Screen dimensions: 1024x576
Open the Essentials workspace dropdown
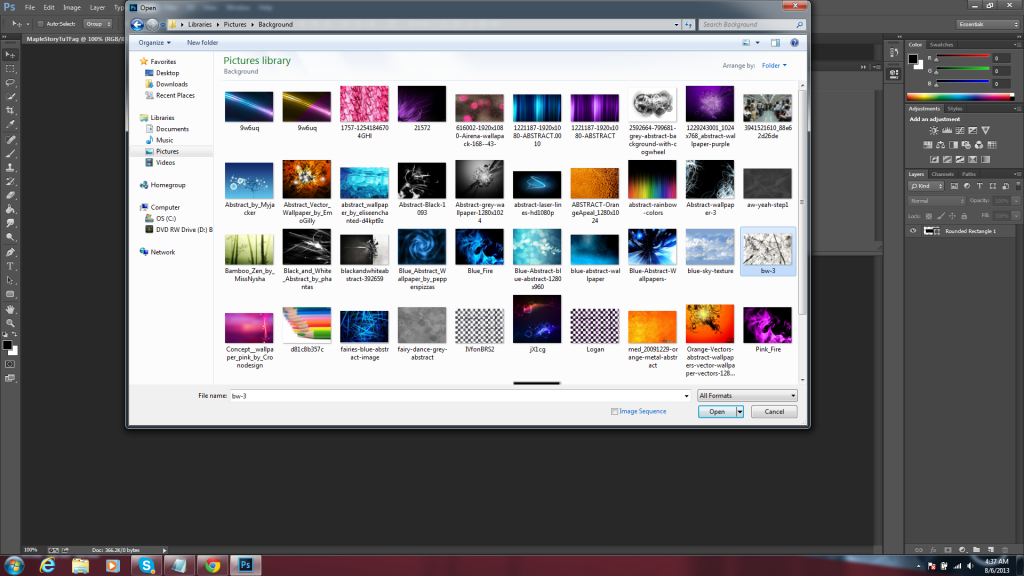[988, 24]
